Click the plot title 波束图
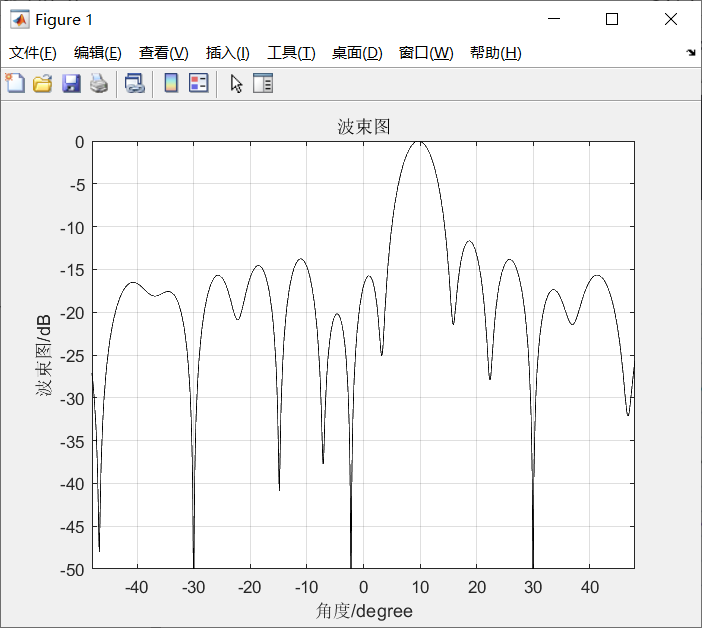Image resolution: width=702 pixels, height=628 pixels. coord(364,127)
